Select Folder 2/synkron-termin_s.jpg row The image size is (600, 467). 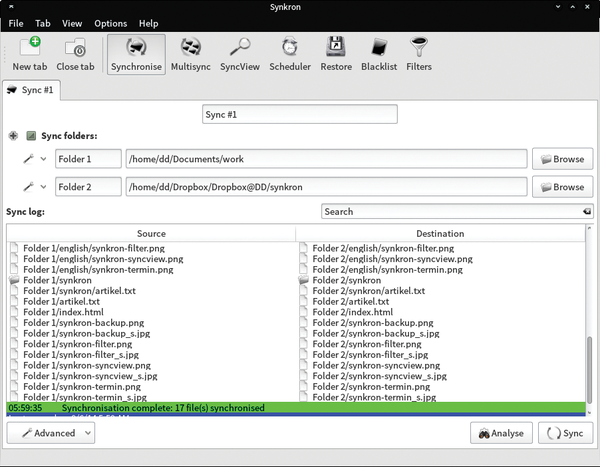click(x=441, y=397)
